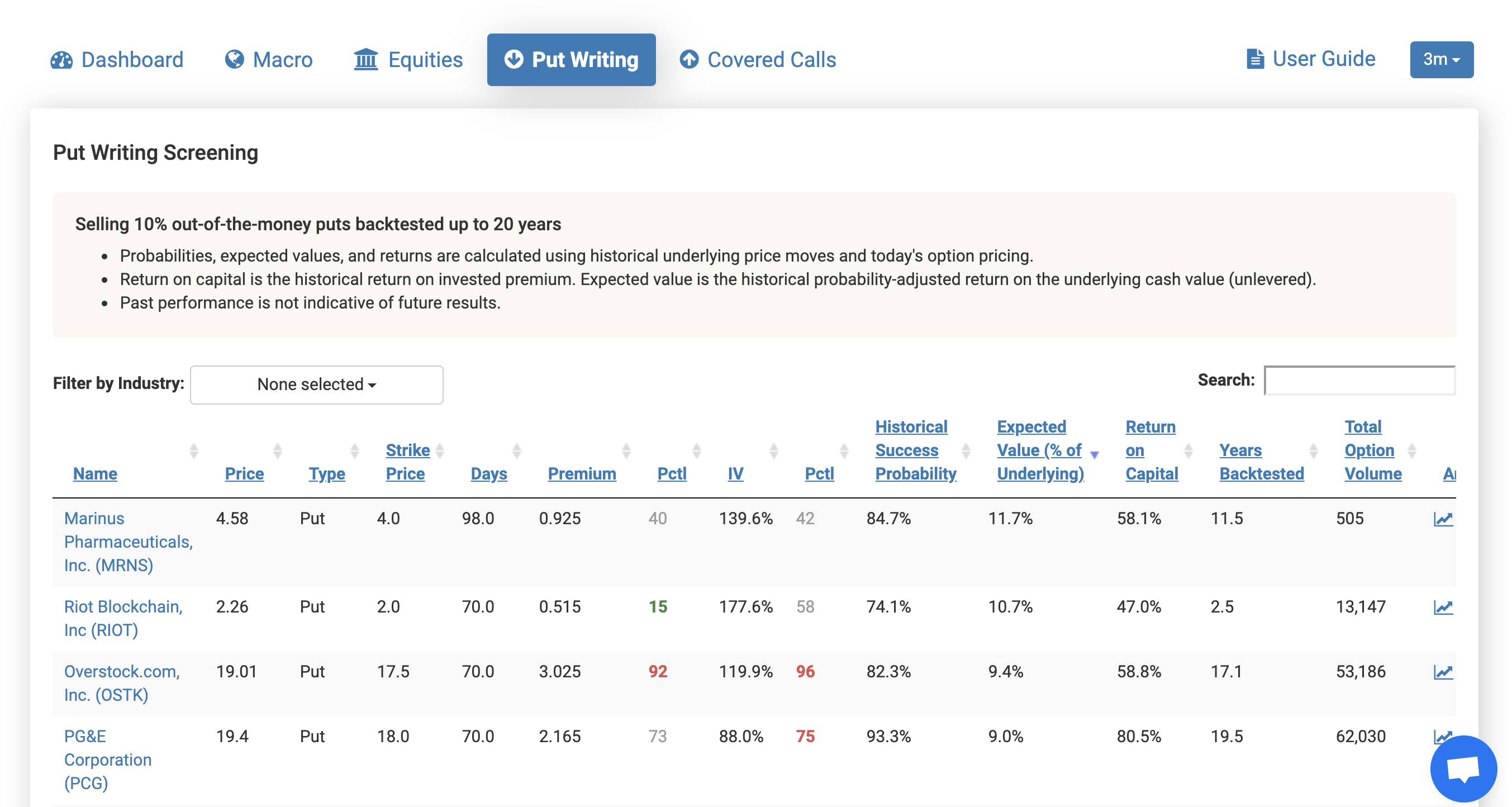Focus the Search input field

1359,381
